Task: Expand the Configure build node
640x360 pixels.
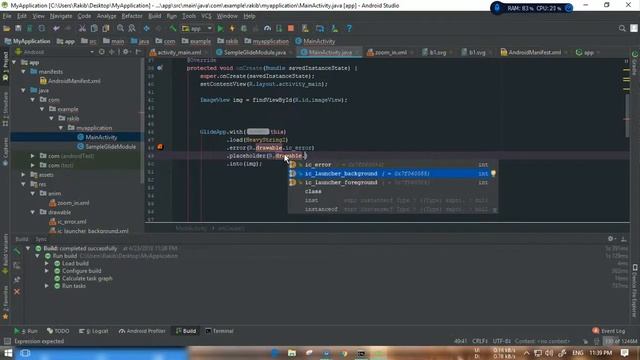Action: coord(47,271)
